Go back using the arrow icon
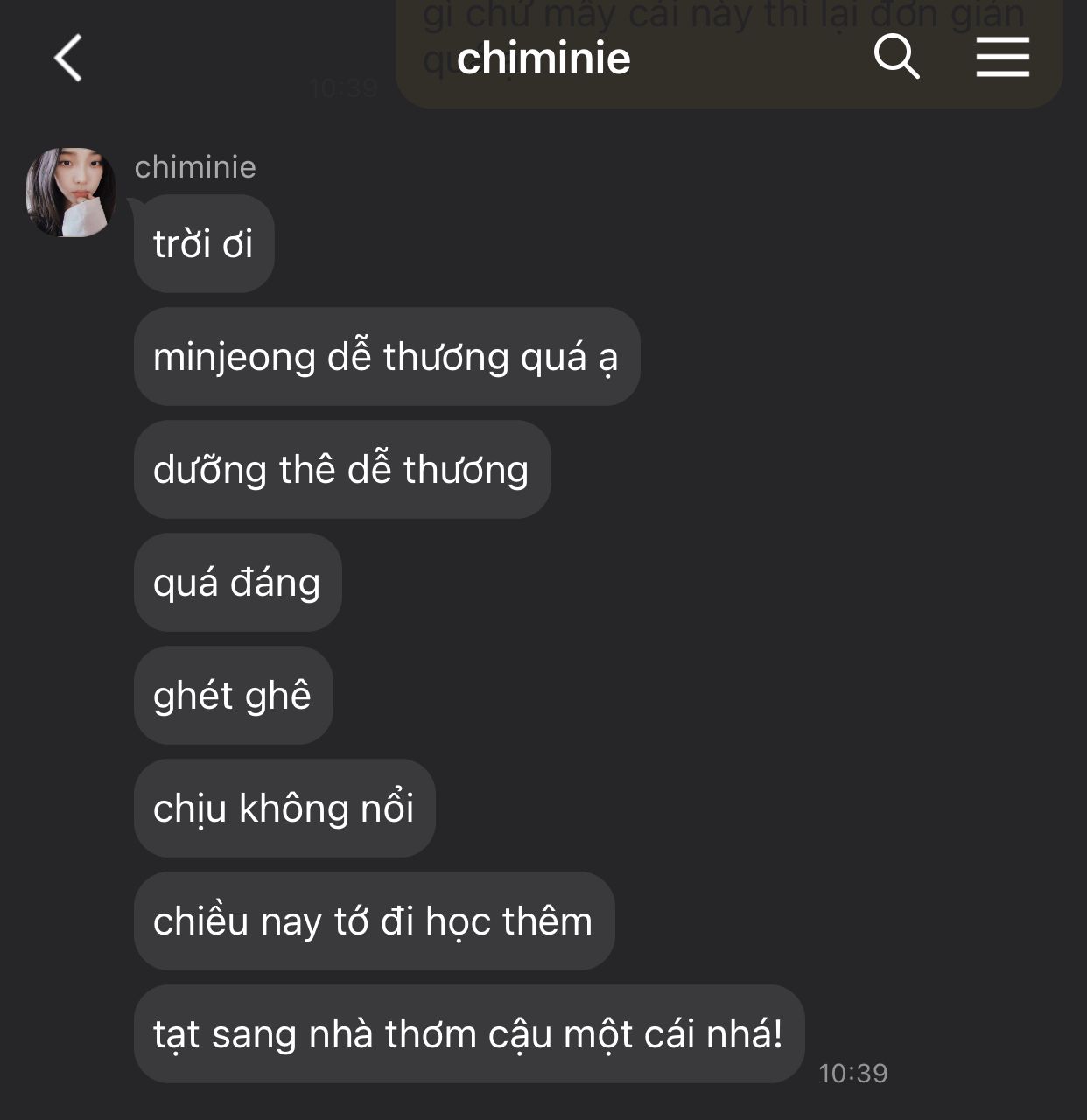Screen dimensions: 1087x1120 67,58
